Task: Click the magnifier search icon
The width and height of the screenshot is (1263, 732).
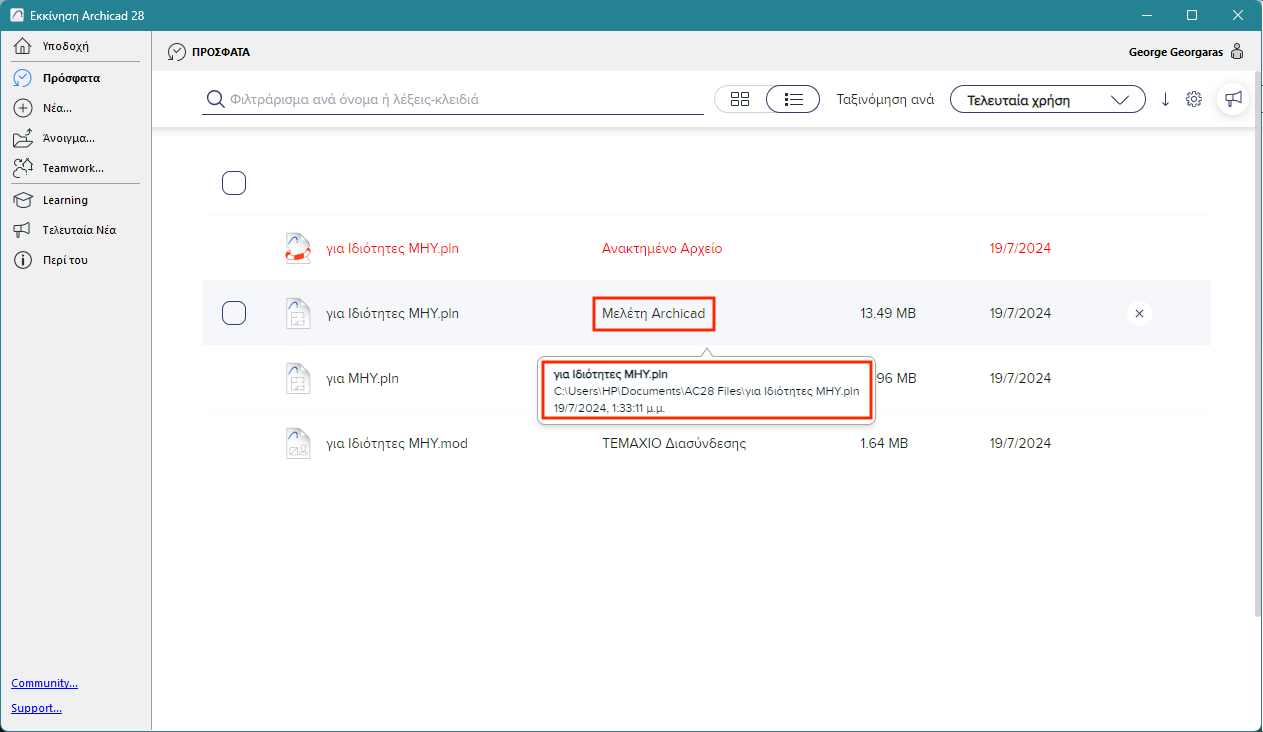Action: [214, 99]
